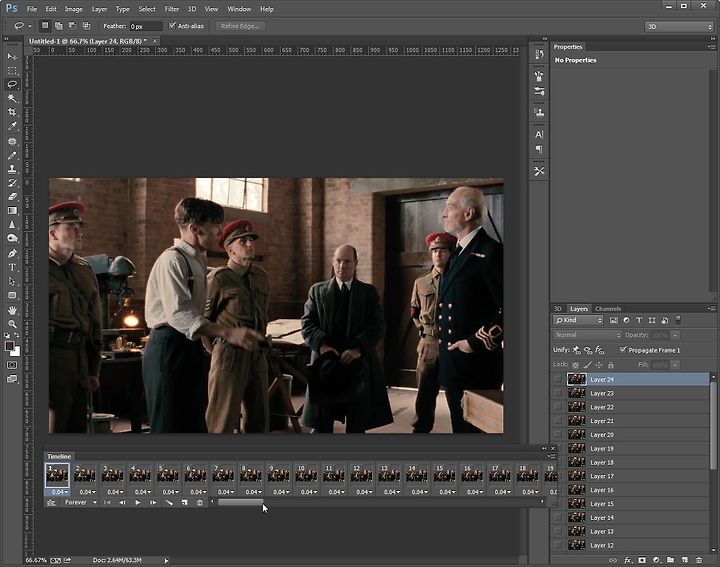Open frame 5 delay time dropdown
This screenshot has height=567, width=720.
[170, 492]
